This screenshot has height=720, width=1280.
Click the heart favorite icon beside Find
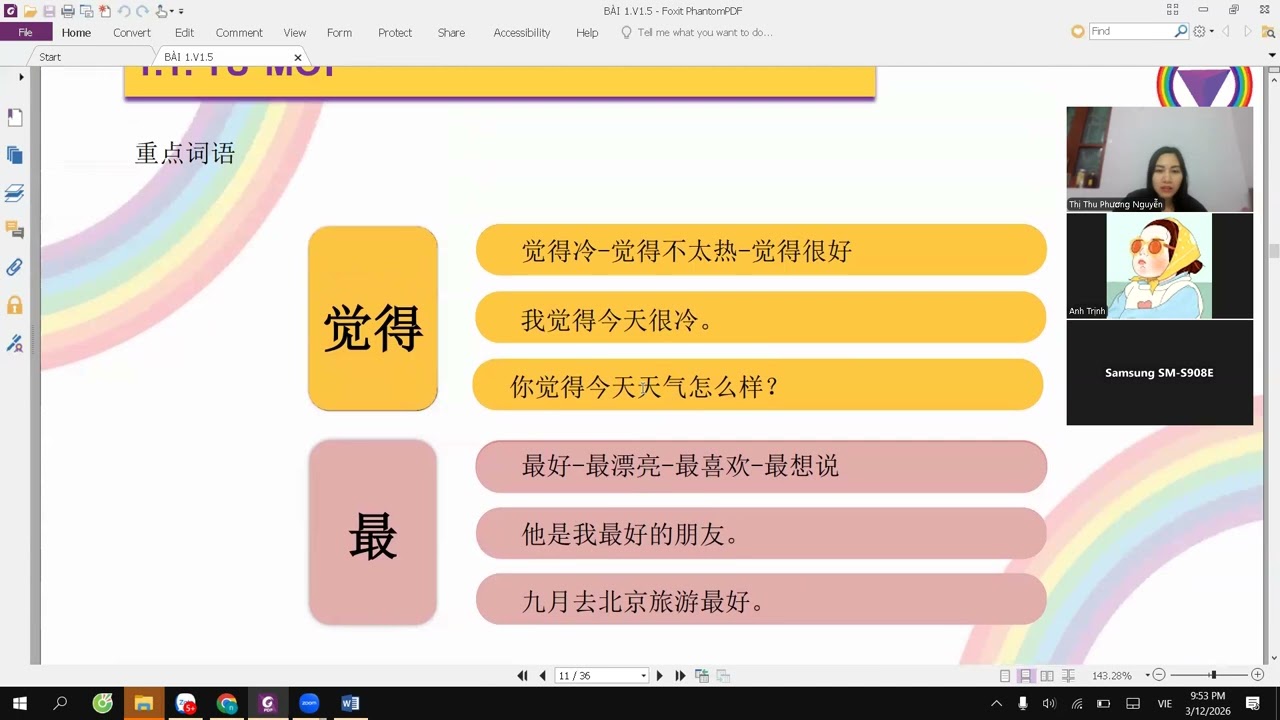1077,31
